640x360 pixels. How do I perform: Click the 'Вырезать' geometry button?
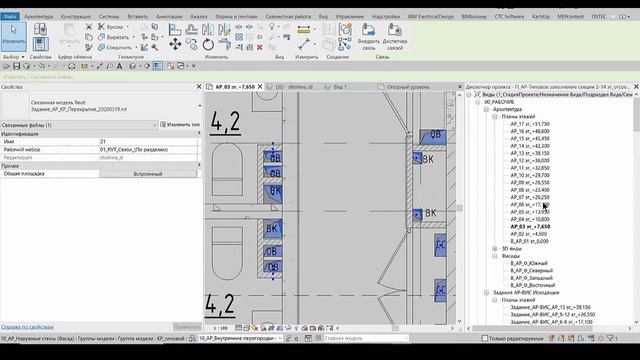(113, 37)
